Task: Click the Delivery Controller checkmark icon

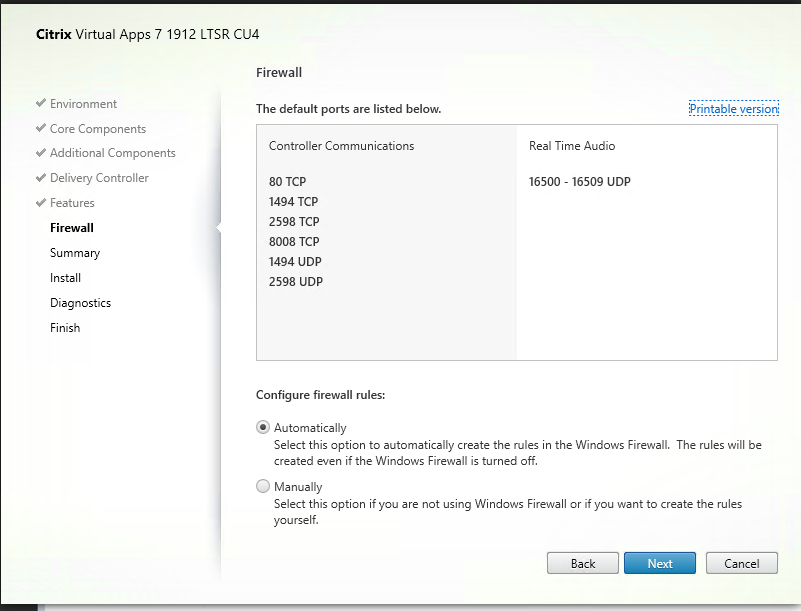Action: [41, 177]
